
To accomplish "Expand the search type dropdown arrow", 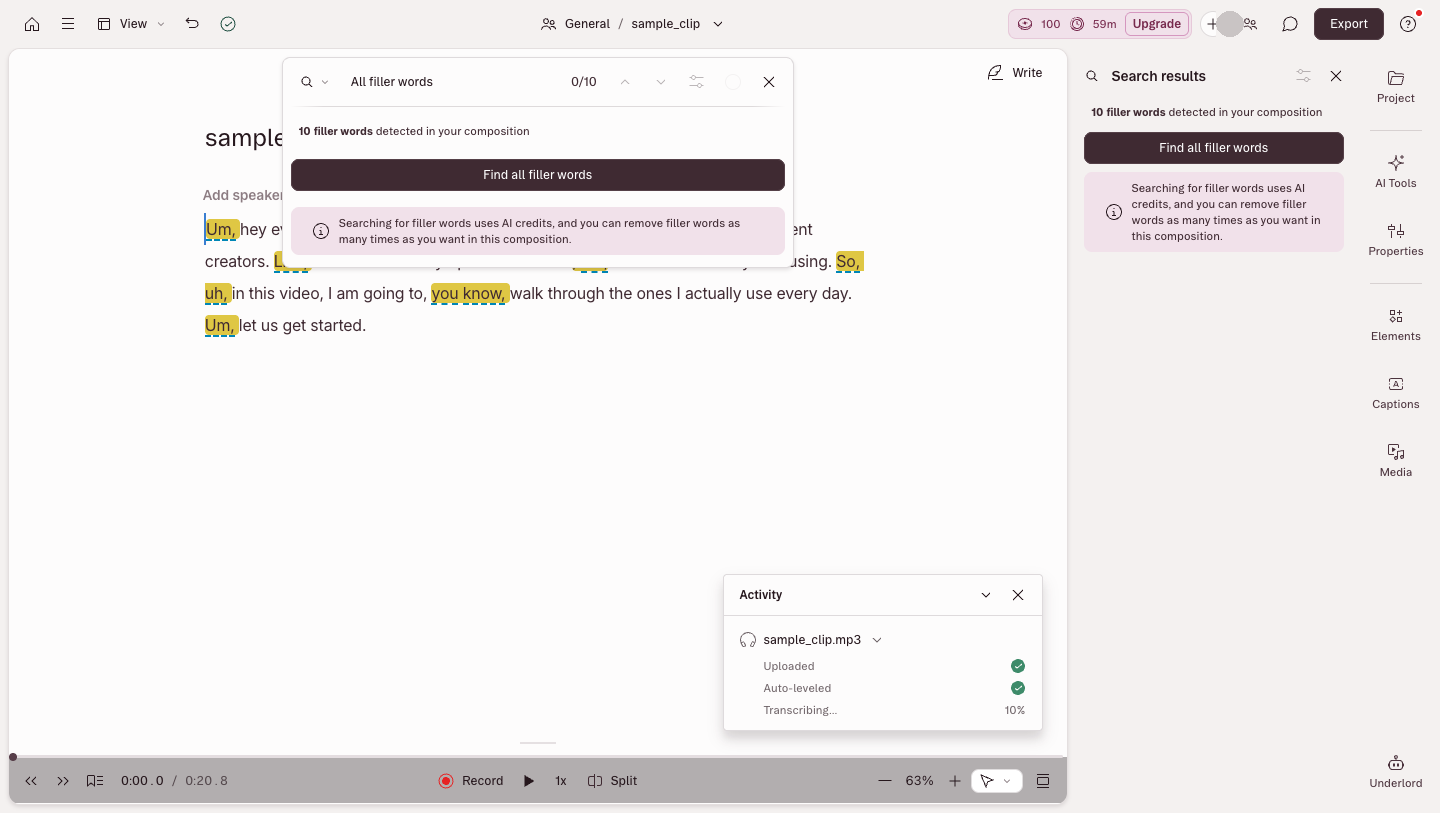I will point(325,82).
